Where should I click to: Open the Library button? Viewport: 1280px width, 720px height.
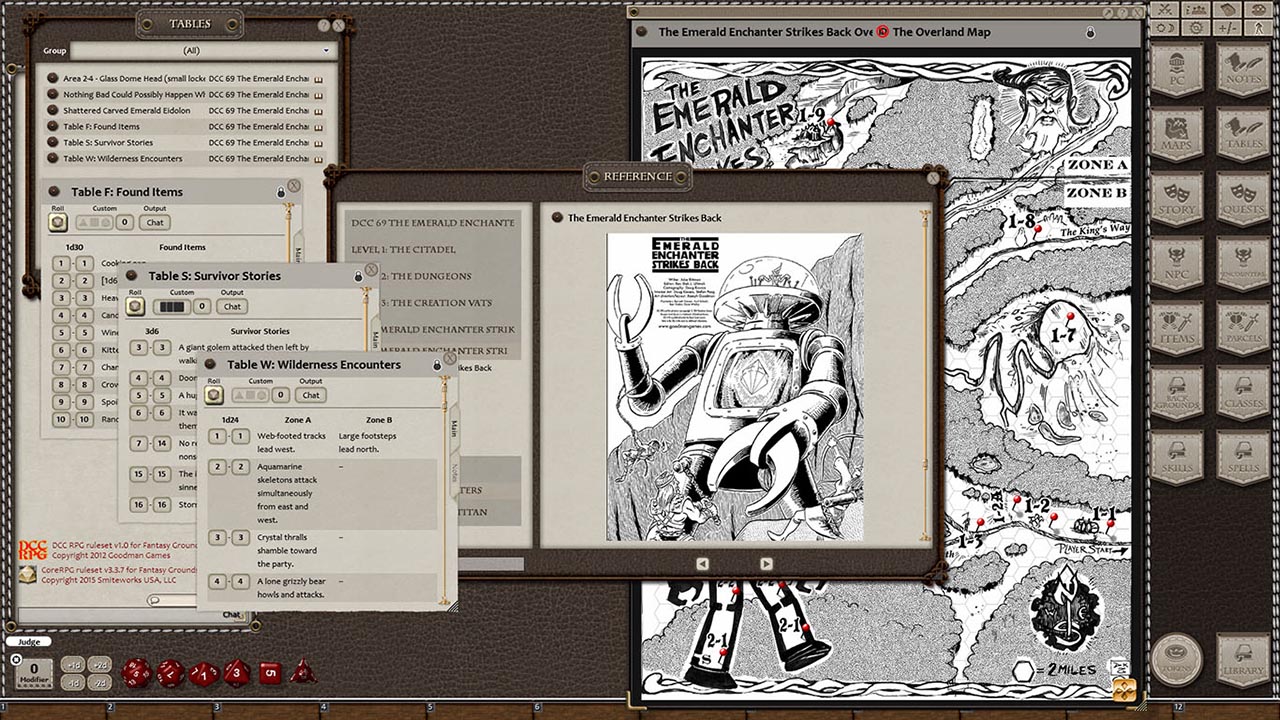pos(1242,659)
